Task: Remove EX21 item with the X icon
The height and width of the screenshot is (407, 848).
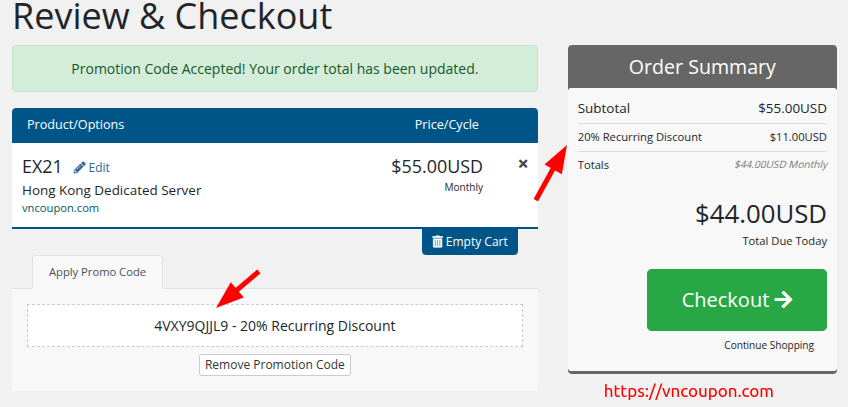Action: [523, 164]
